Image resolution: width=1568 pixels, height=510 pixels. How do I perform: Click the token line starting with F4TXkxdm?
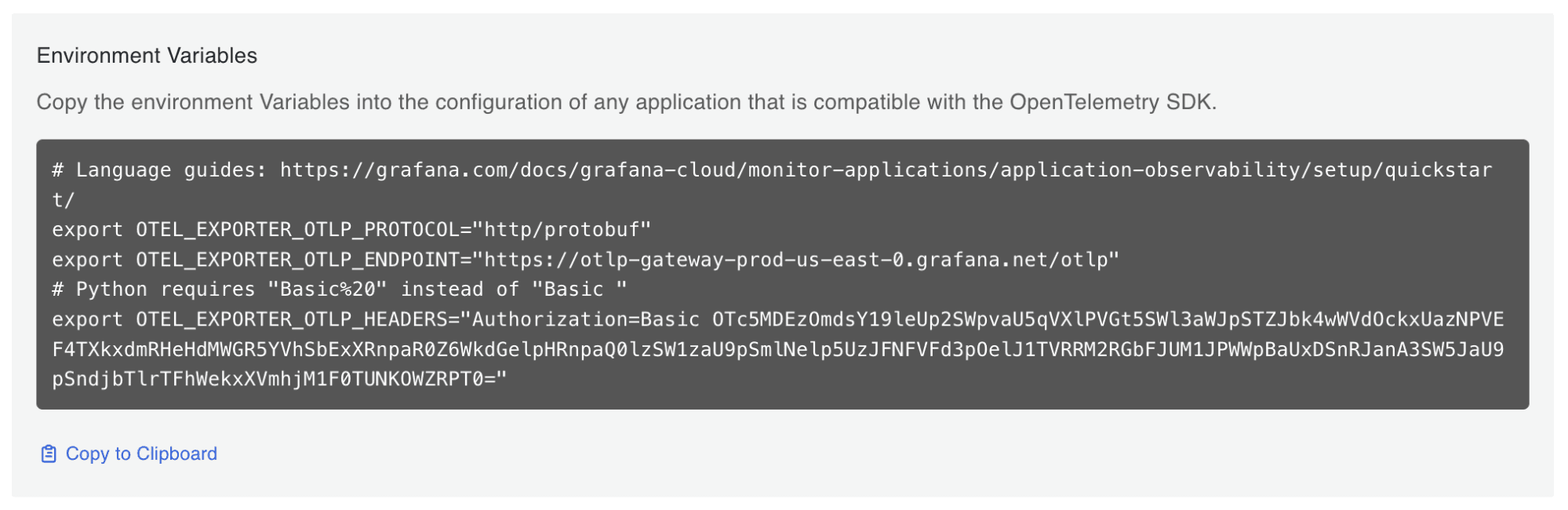(x=777, y=349)
